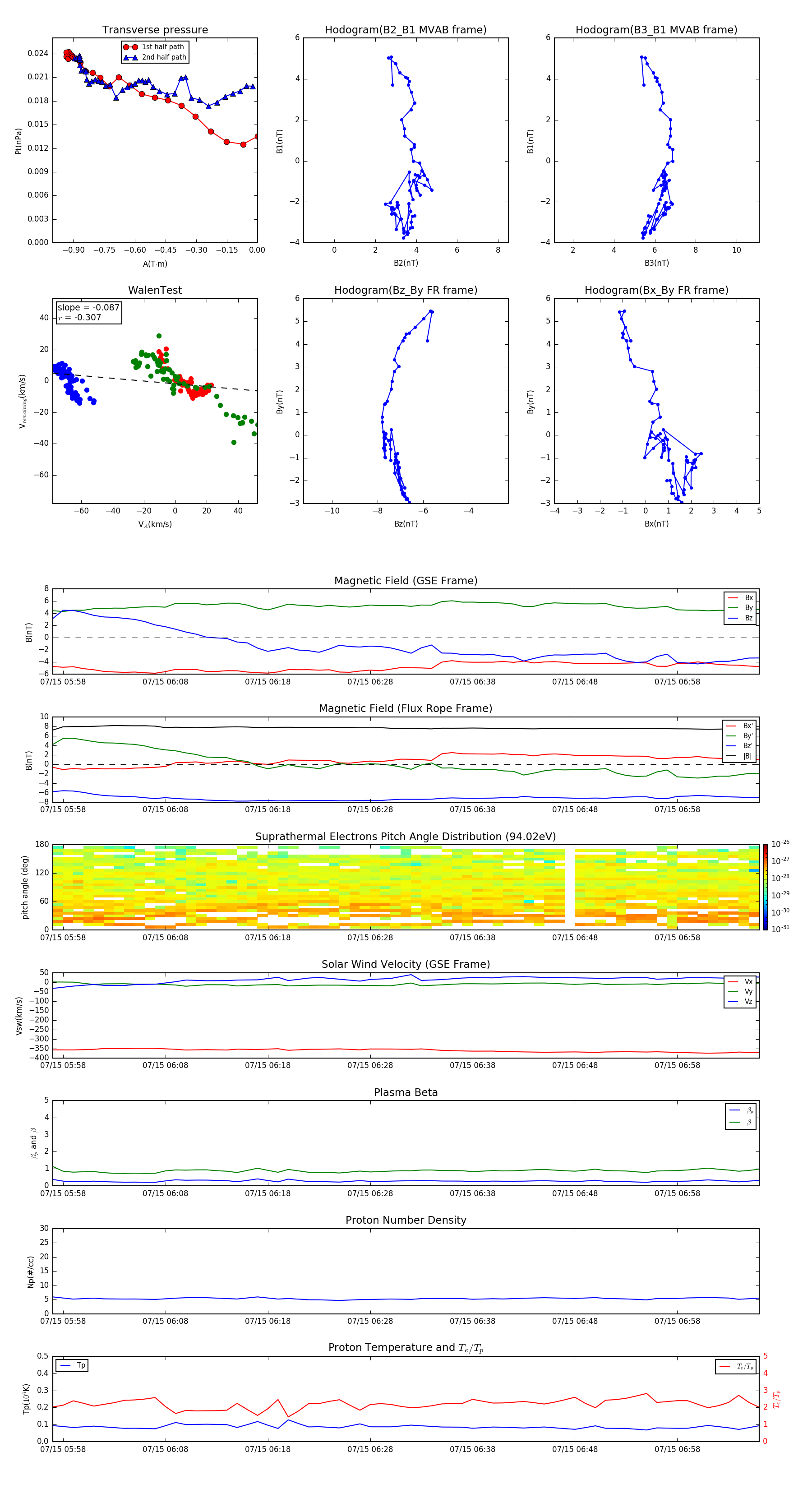Click the 'A(T·m)' axis label
The image size is (812, 1489).
(x=155, y=264)
